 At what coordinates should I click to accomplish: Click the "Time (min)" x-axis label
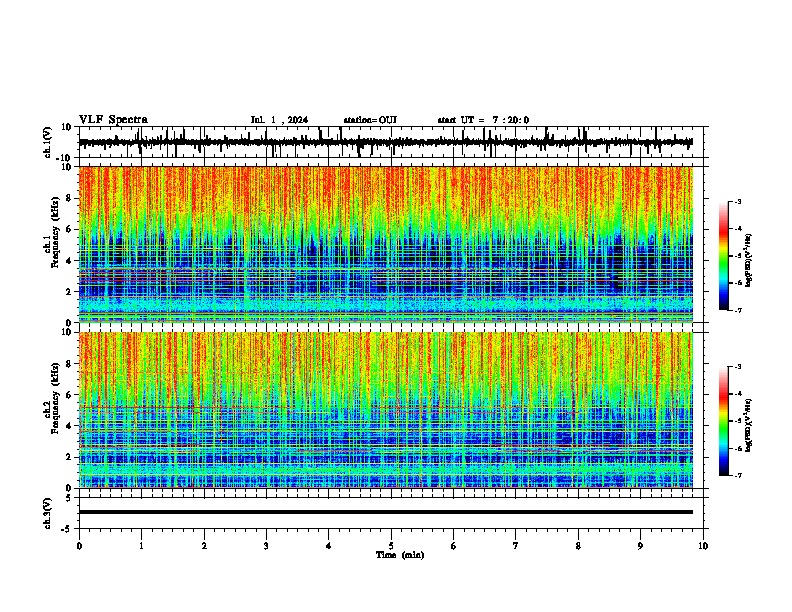point(400,555)
